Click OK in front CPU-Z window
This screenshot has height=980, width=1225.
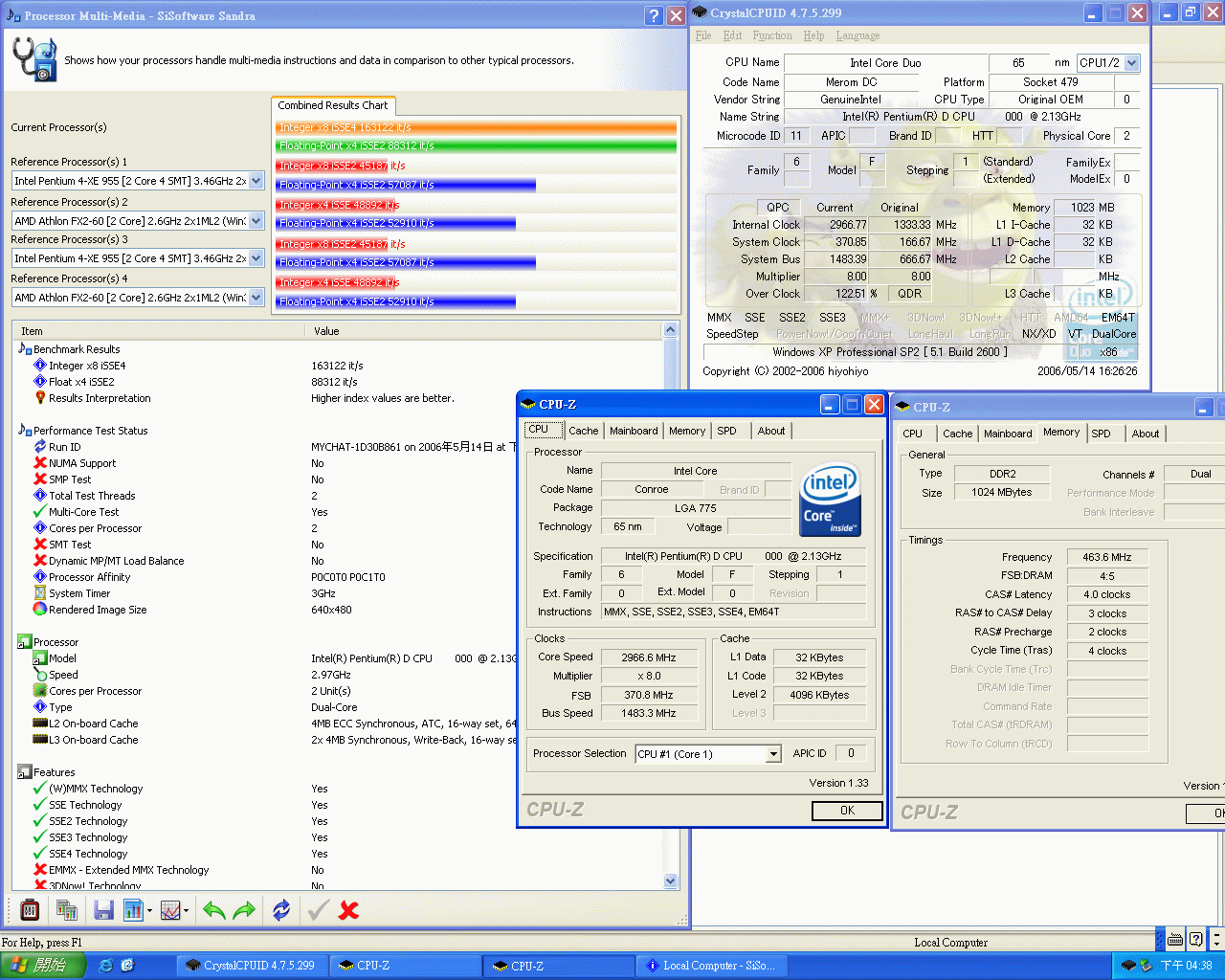point(847,811)
